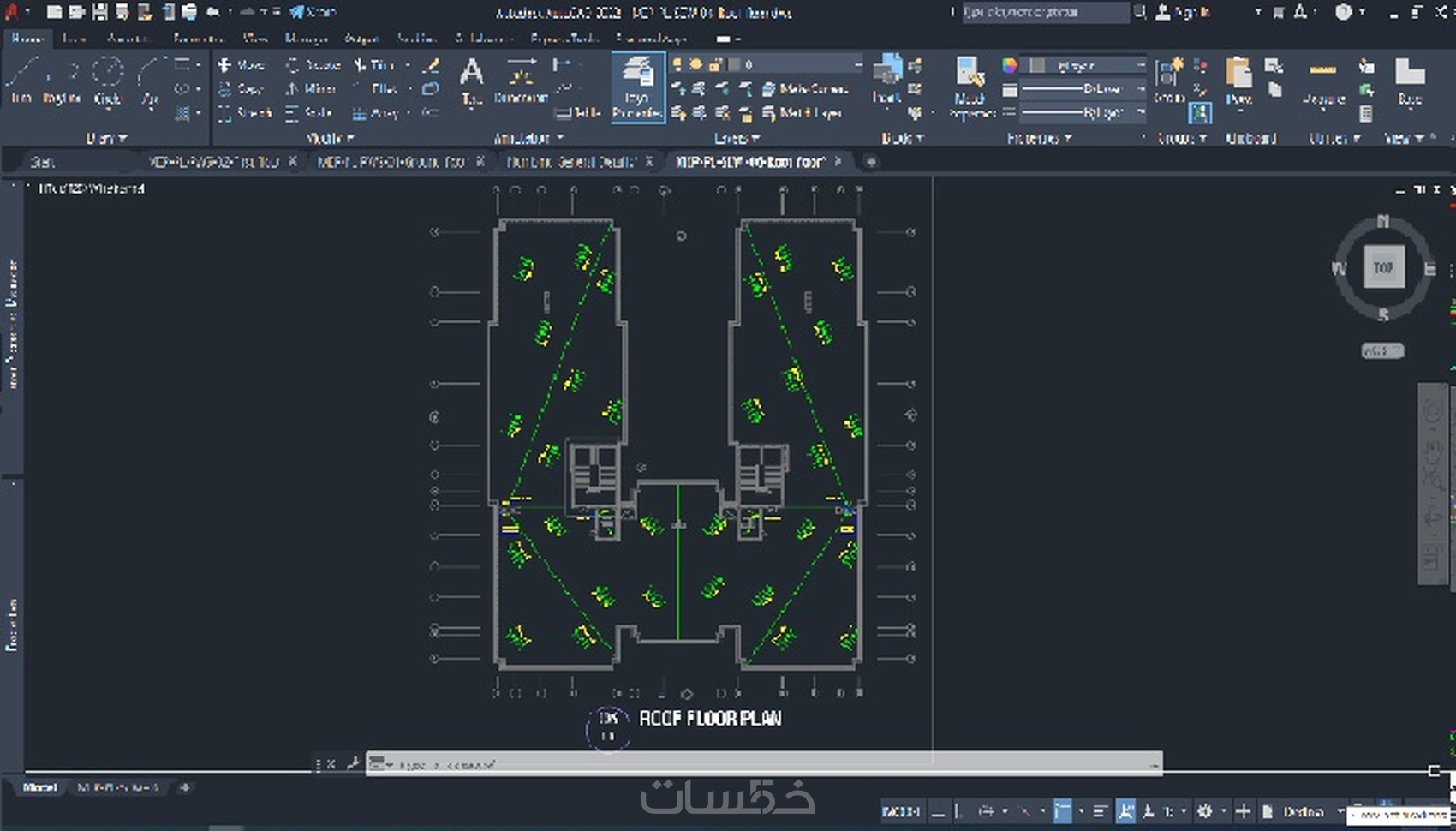
Task: Expand the Properties panel
Action: tap(1039, 138)
